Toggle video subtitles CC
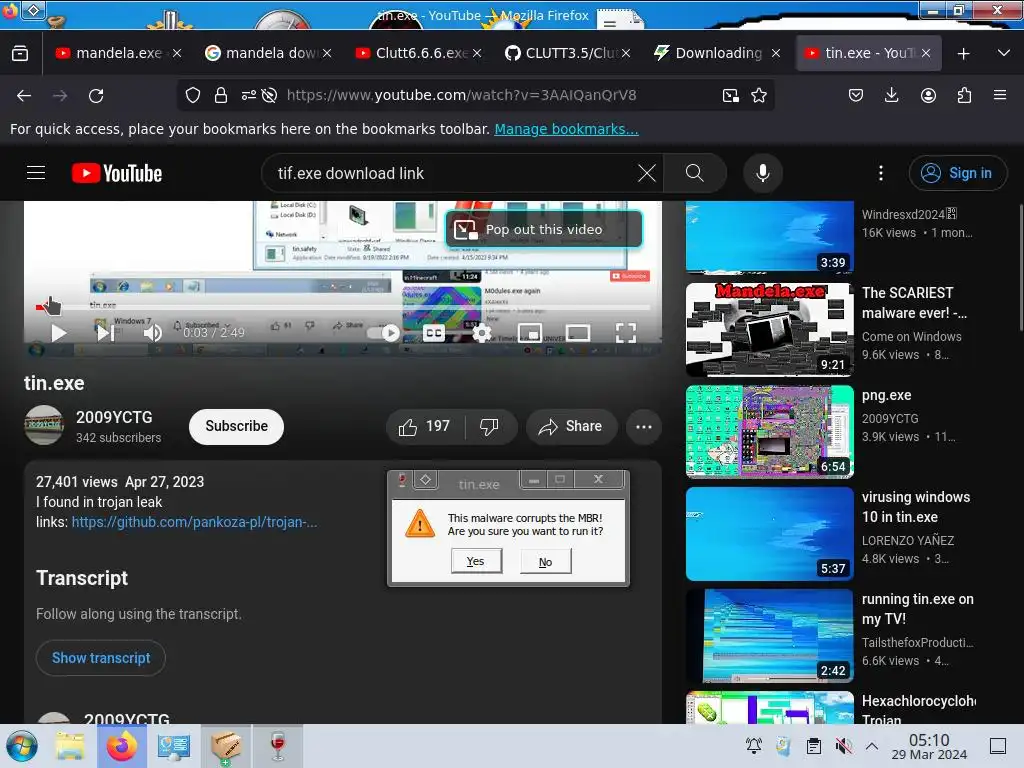The image size is (1024, 768). [434, 333]
